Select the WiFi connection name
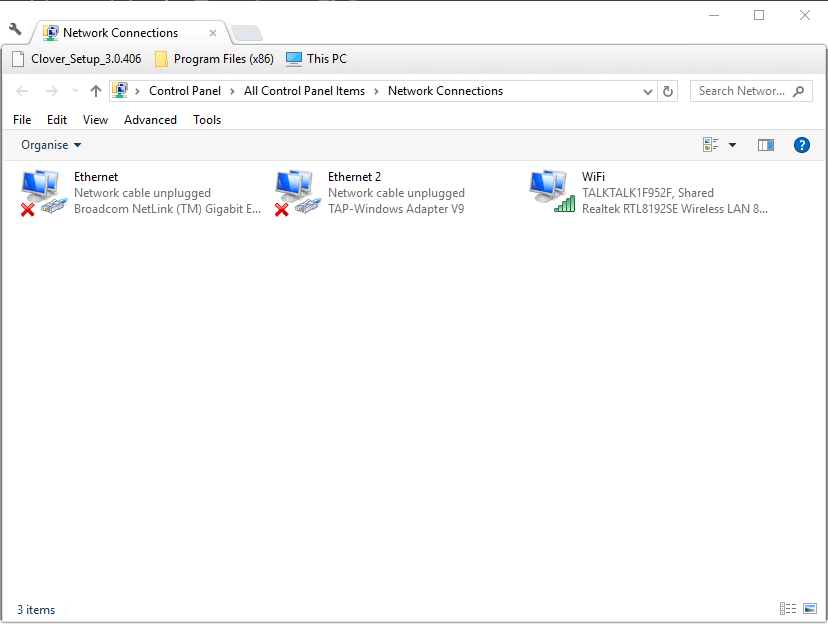The height and width of the screenshot is (624, 828). pos(594,177)
